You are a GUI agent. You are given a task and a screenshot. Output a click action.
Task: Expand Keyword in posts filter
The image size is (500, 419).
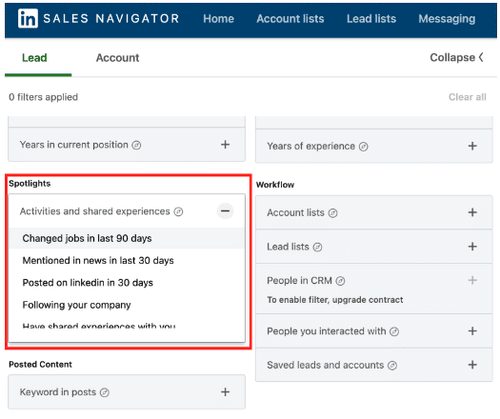click(x=225, y=392)
